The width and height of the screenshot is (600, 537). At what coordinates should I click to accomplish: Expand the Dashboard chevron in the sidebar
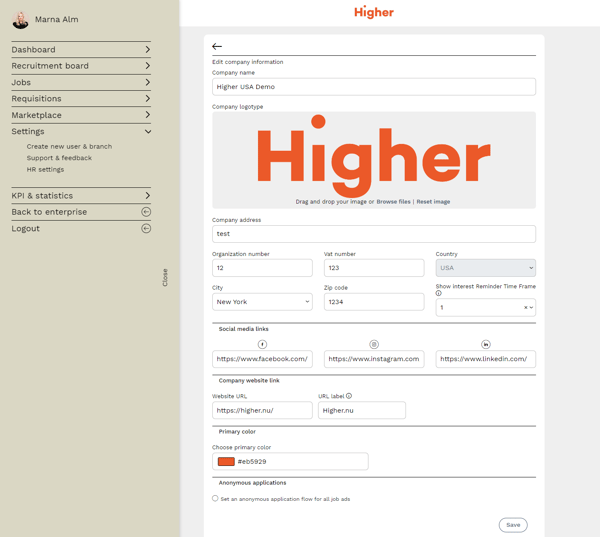click(147, 49)
